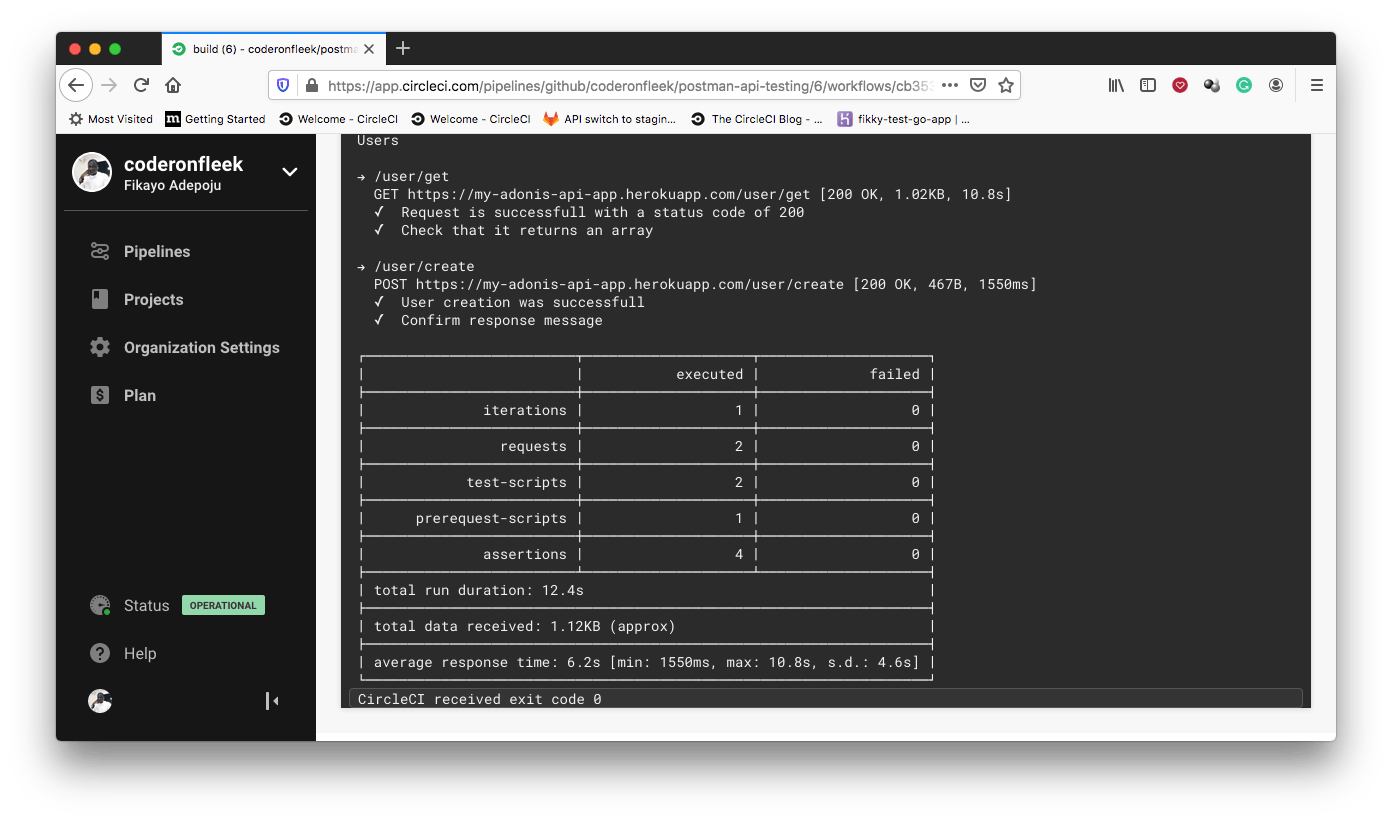Open the address bar overflow ellipsis menu
Image resolution: width=1392 pixels, height=821 pixels.
click(949, 85)
